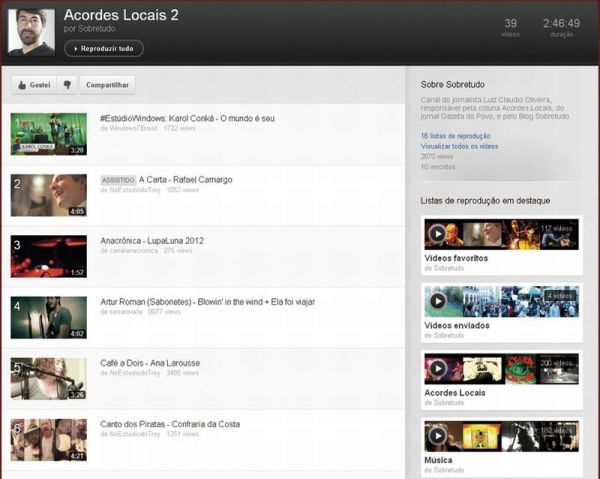Click the Gostei thumbs-up button
600x479 pixels.
34,85
